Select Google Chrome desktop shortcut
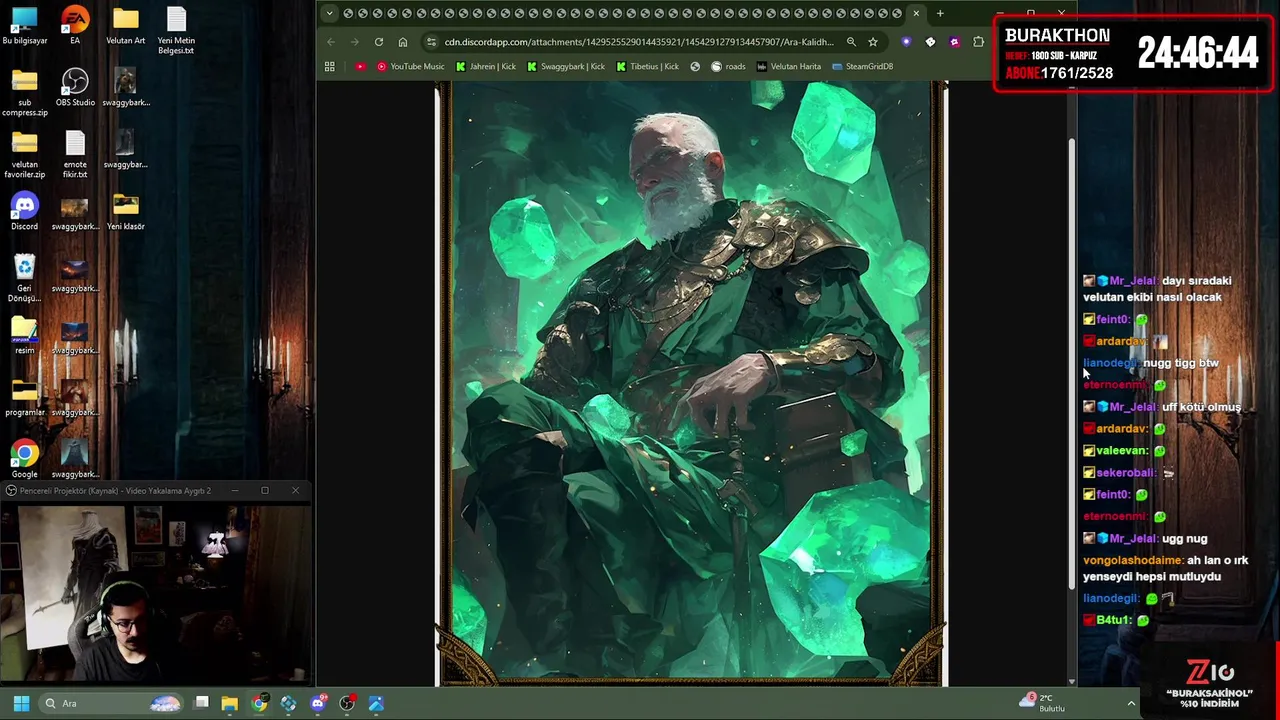 coord(24,460)
